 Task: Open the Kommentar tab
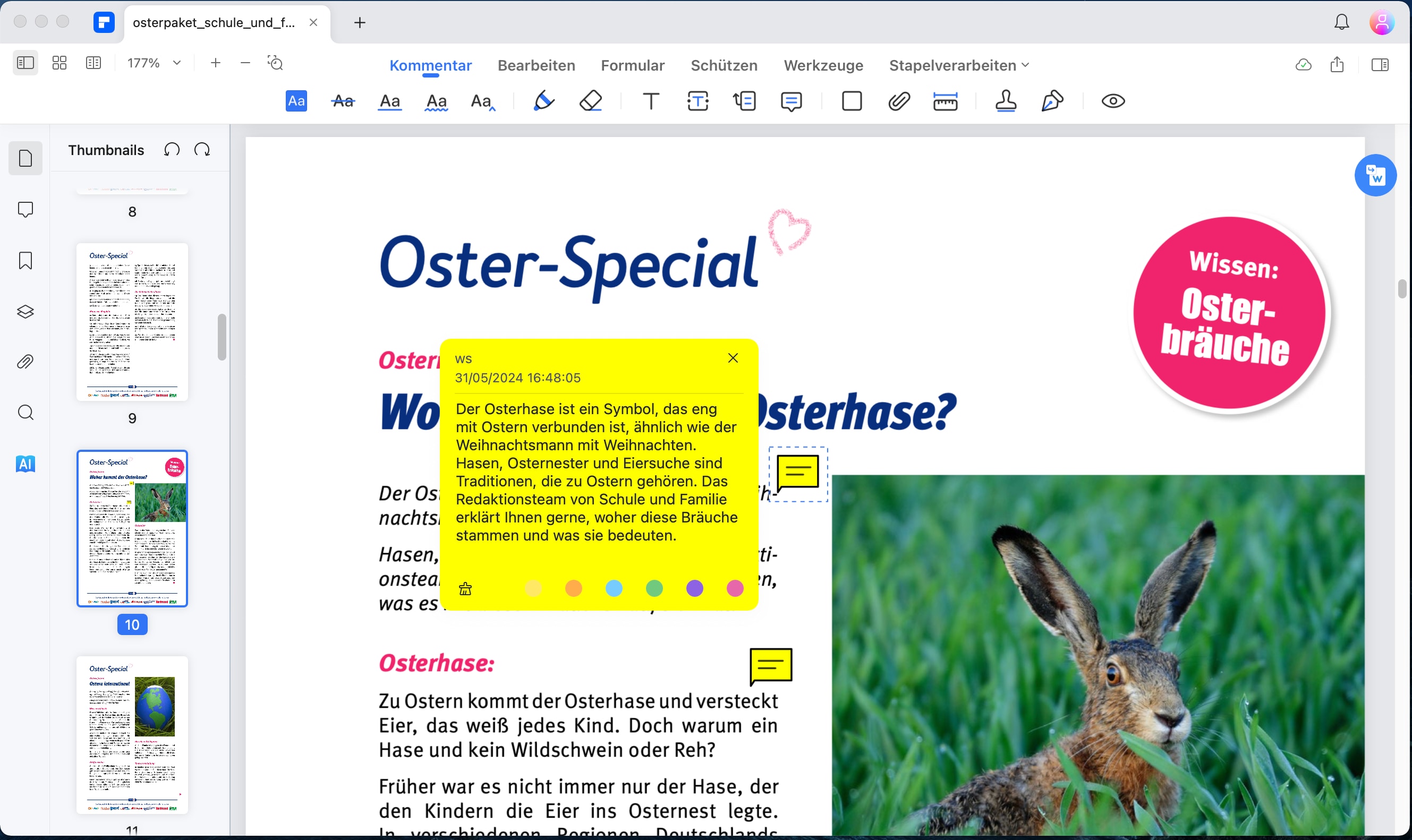430,66
